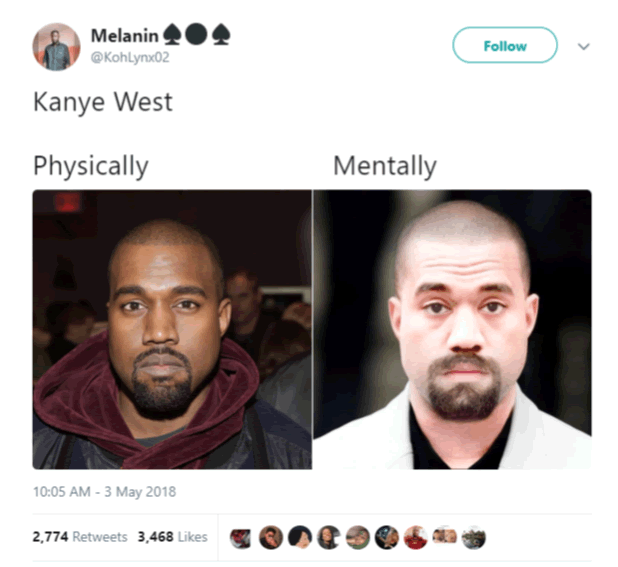Click the black circle emoji in display name

(196, 34)
